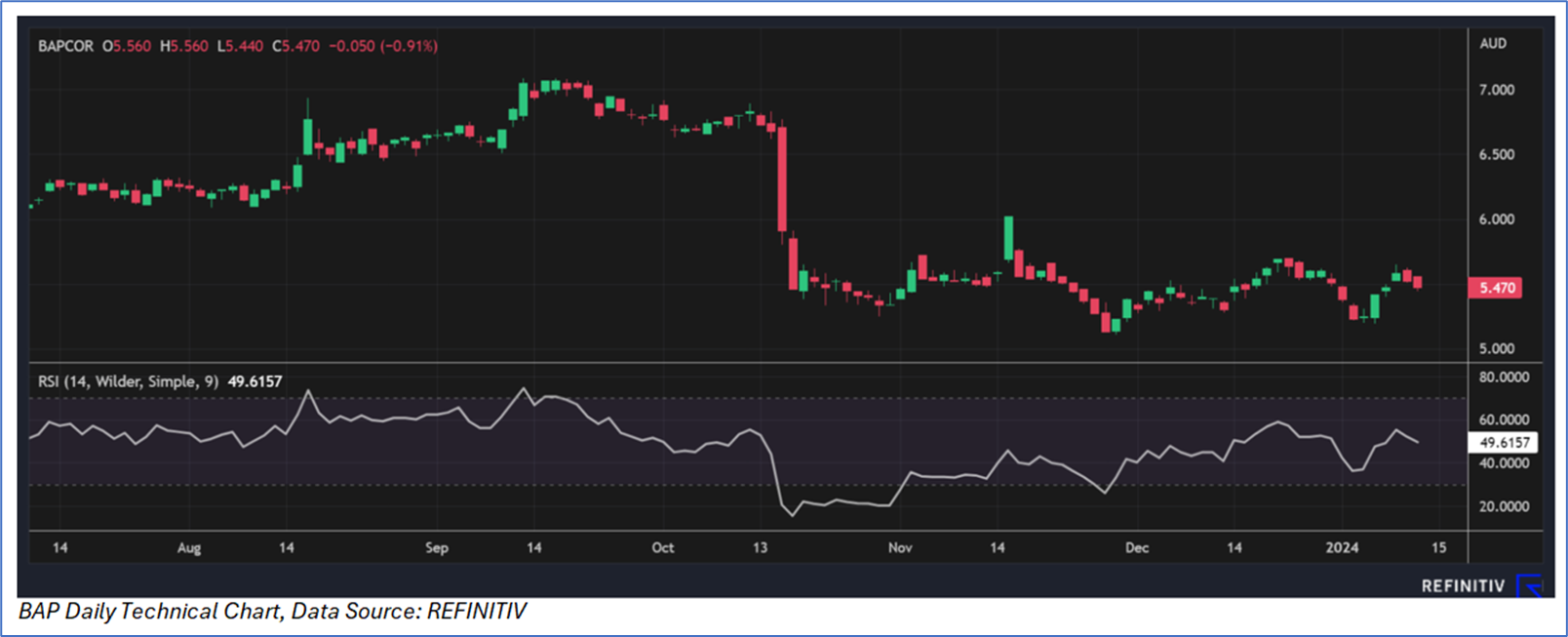Click the RSI (14, Wilder, Simple, 9) label
Screen dimensions: 1568x637
pyautogui.click(x=129, y=381)
